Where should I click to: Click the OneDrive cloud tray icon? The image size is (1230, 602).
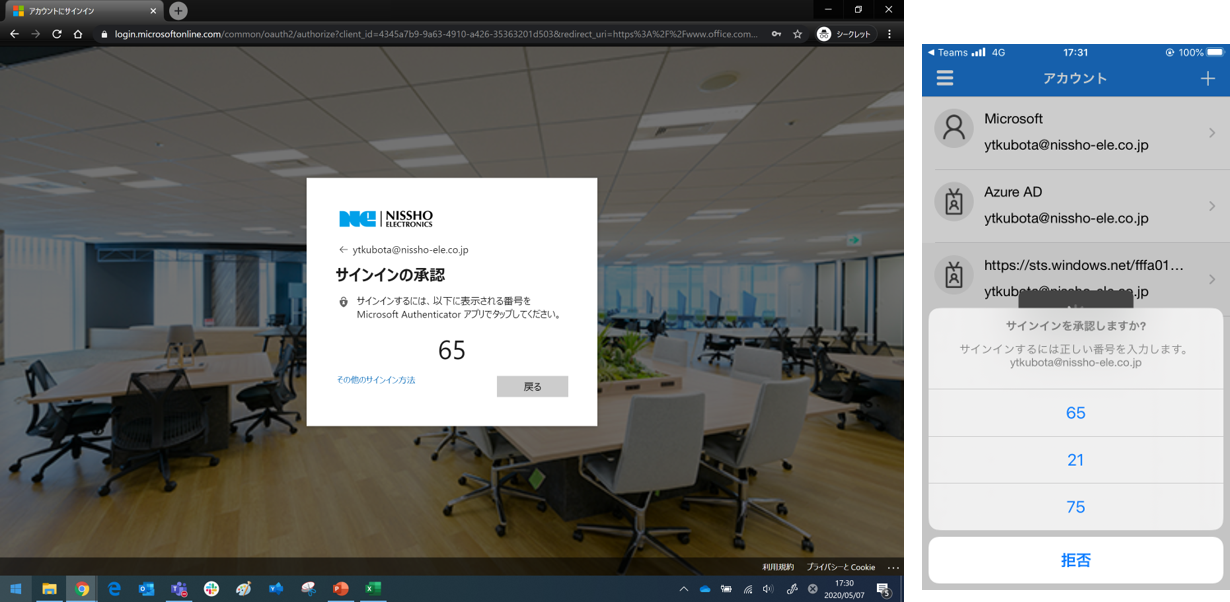[x=705, y=589]
